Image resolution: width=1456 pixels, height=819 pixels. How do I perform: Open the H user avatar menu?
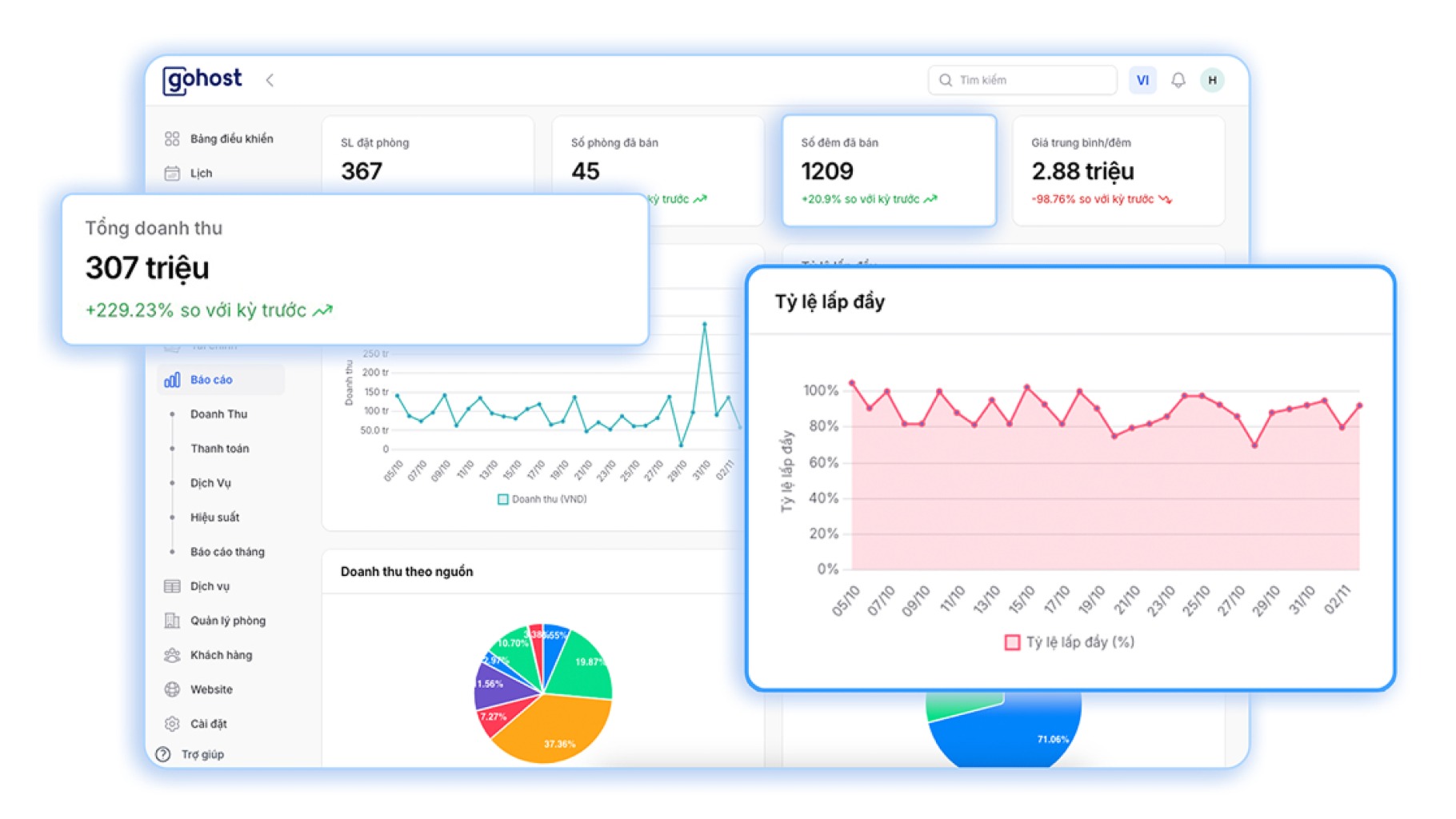tap(1212, 80)
